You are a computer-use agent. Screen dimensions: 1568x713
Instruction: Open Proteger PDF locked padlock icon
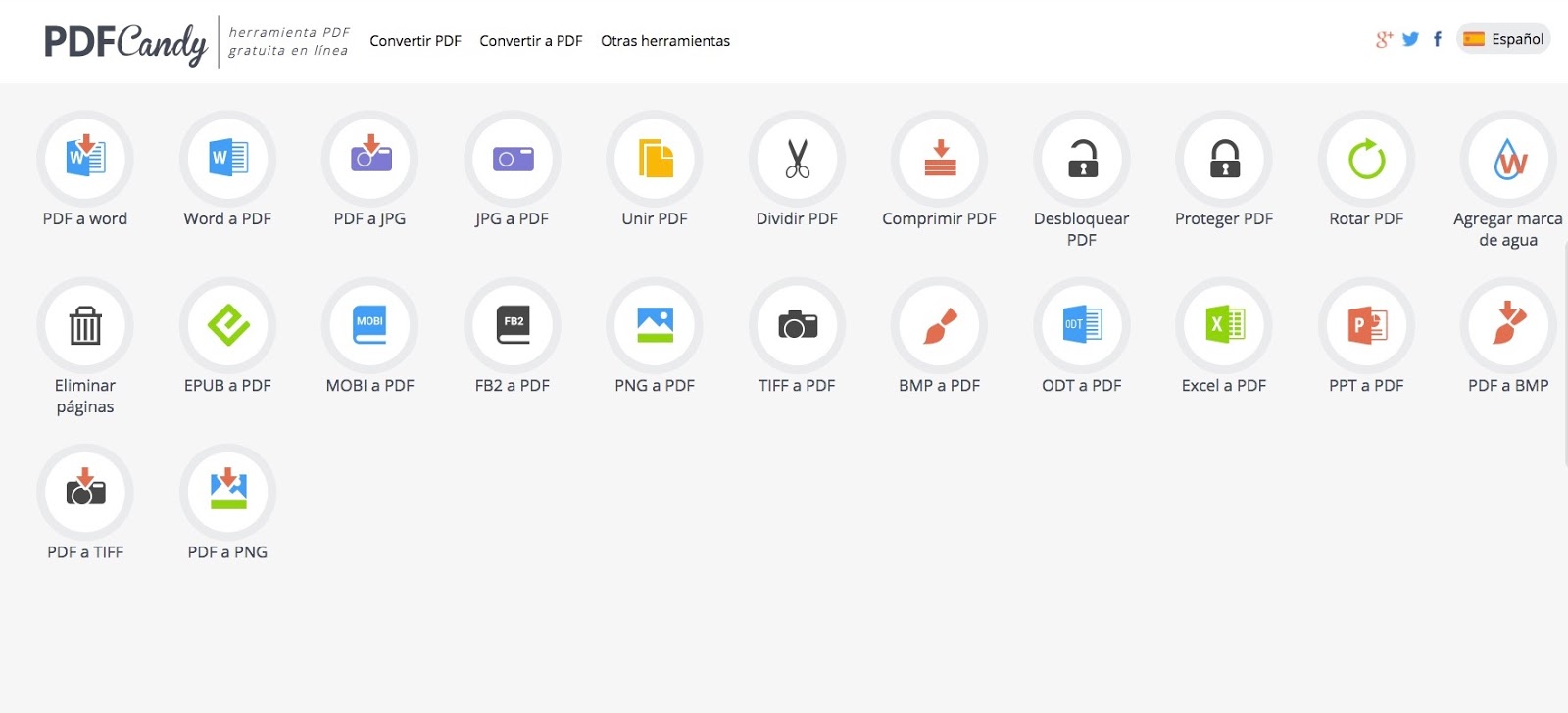tap(1224, 159)
